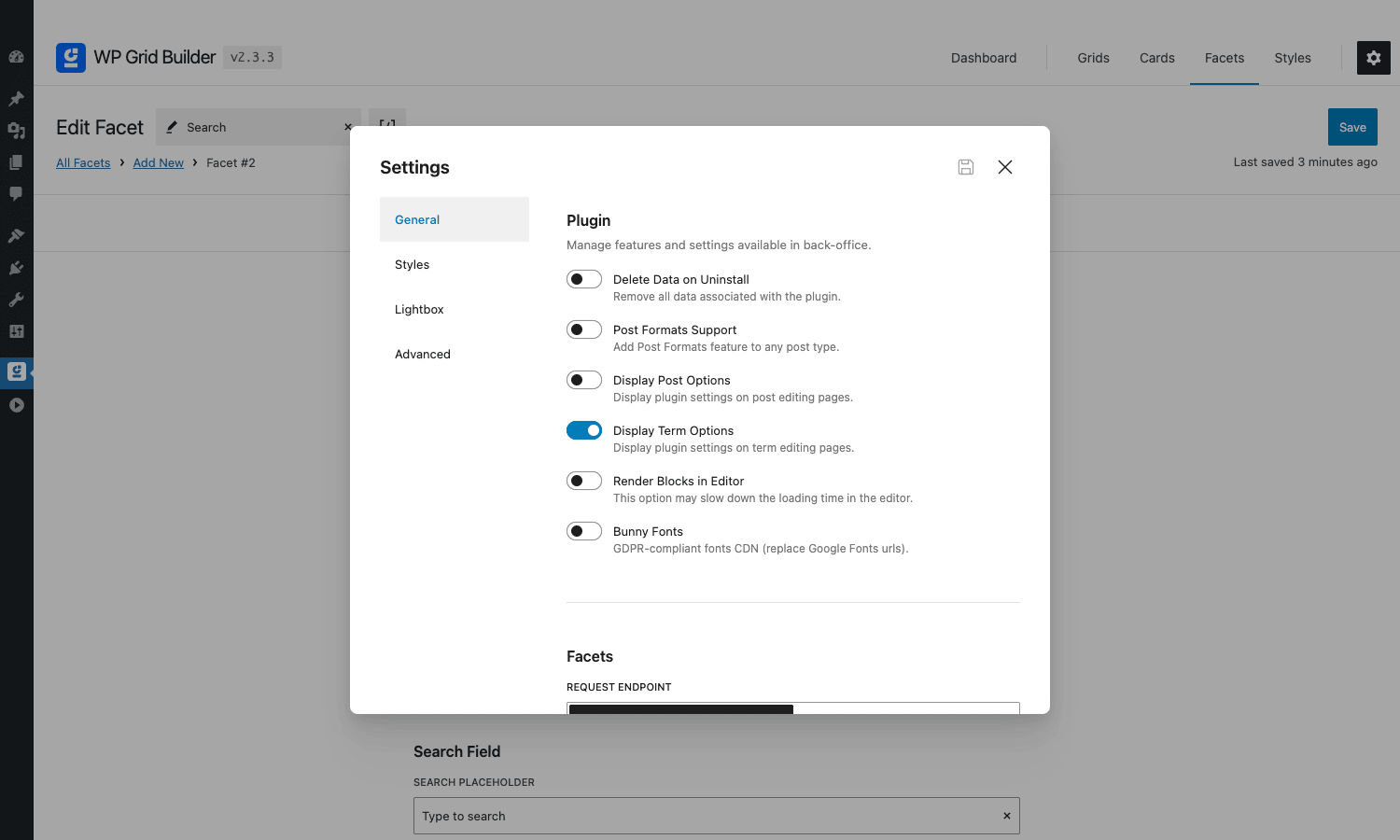Screen dimensions: 1400x840
Task: Open WP Grid Builder sidebar icon
Action: pos(16,371)
